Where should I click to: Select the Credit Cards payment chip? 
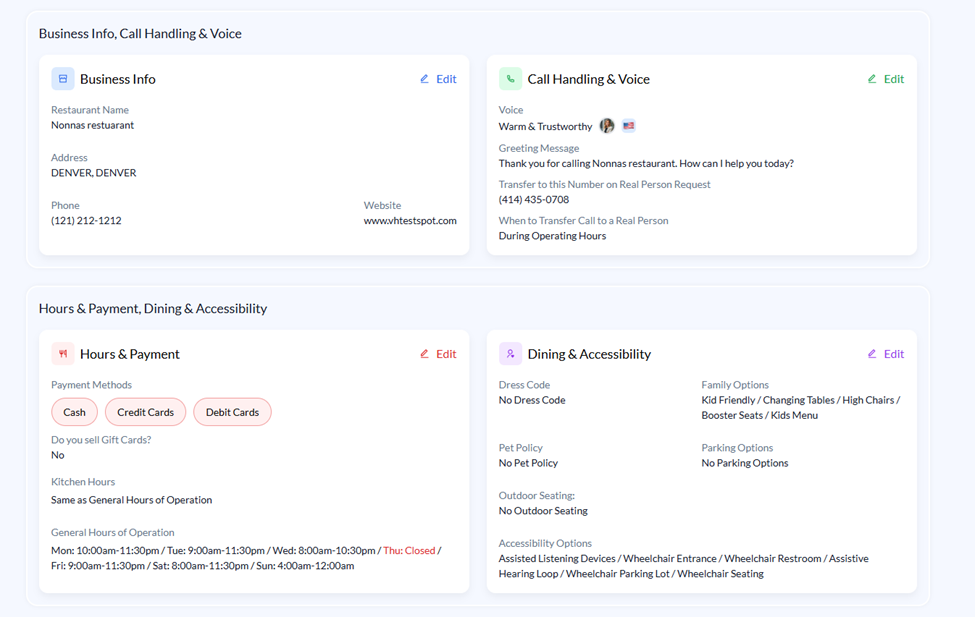click(x=145, y=412)
